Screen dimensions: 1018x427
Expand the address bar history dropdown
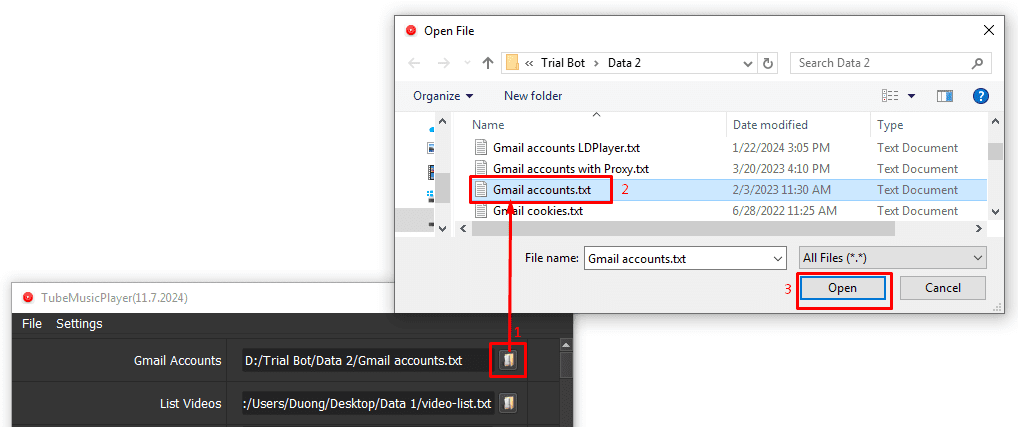click(x=747, y=64)
